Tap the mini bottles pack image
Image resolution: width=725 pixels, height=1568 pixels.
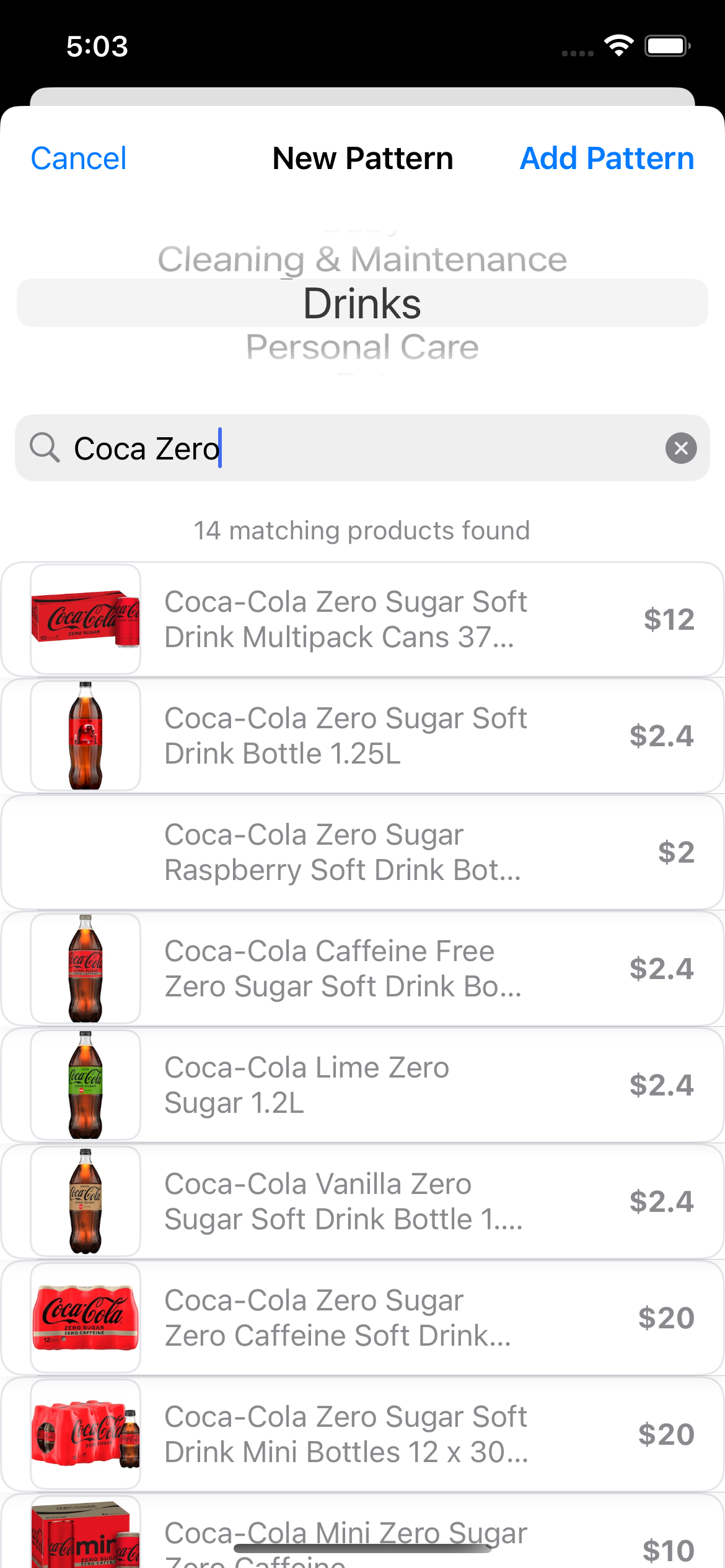click(86, 1434)
